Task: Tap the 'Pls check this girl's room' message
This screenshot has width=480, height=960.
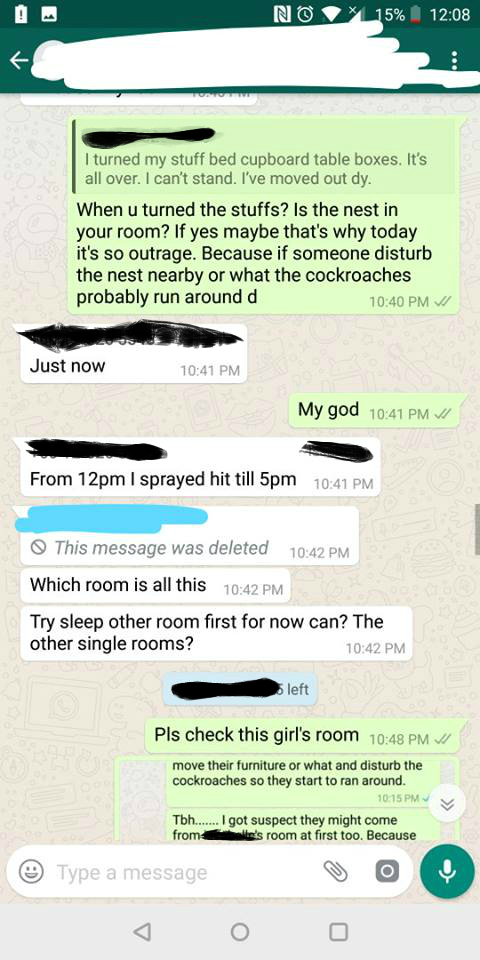Action: coord(302,735)
